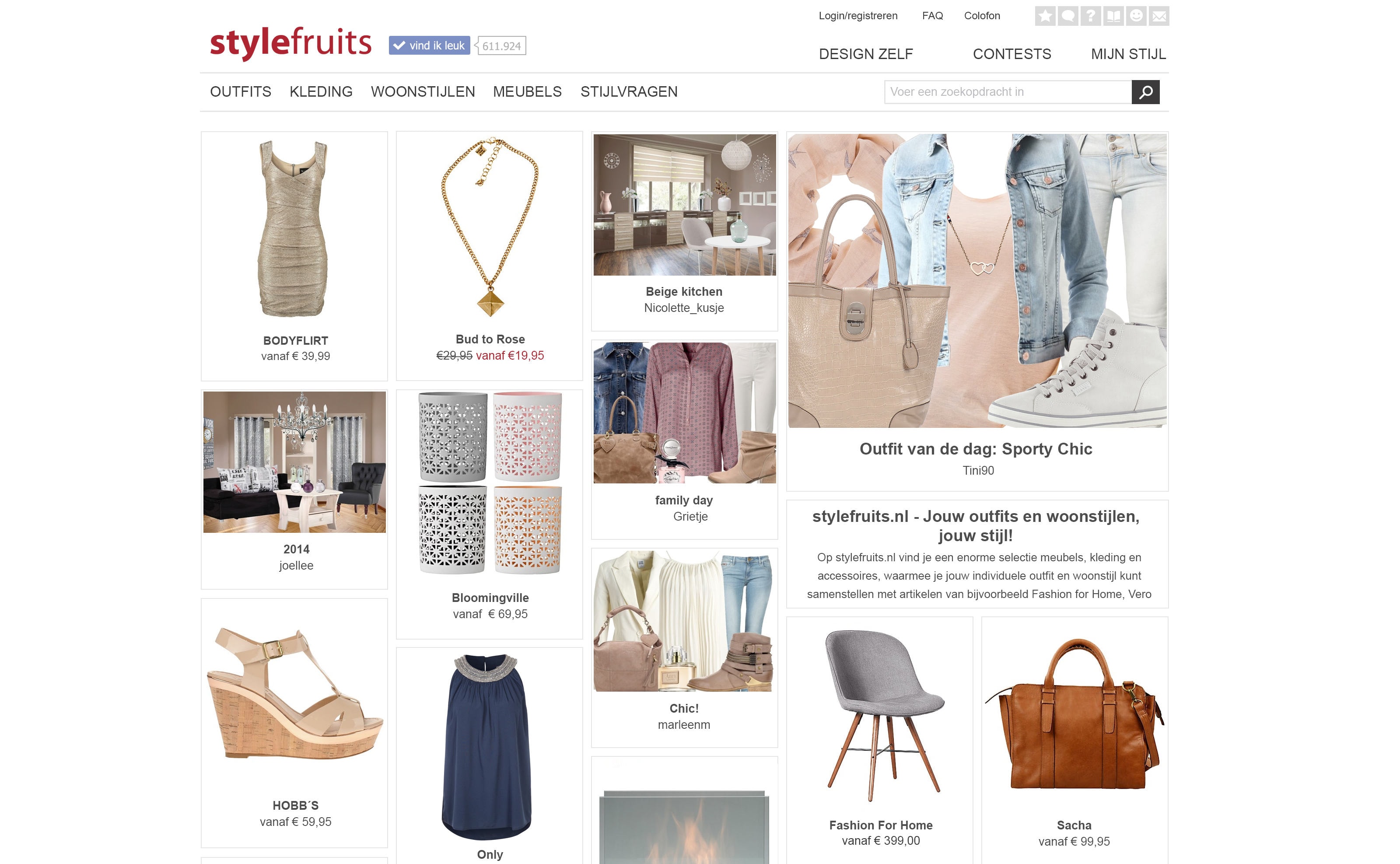Image resolution: width=1400 pixels, height=864 pixels.
Task: View the Sporty Chic outfit of the day image
Action: [977, 280]
